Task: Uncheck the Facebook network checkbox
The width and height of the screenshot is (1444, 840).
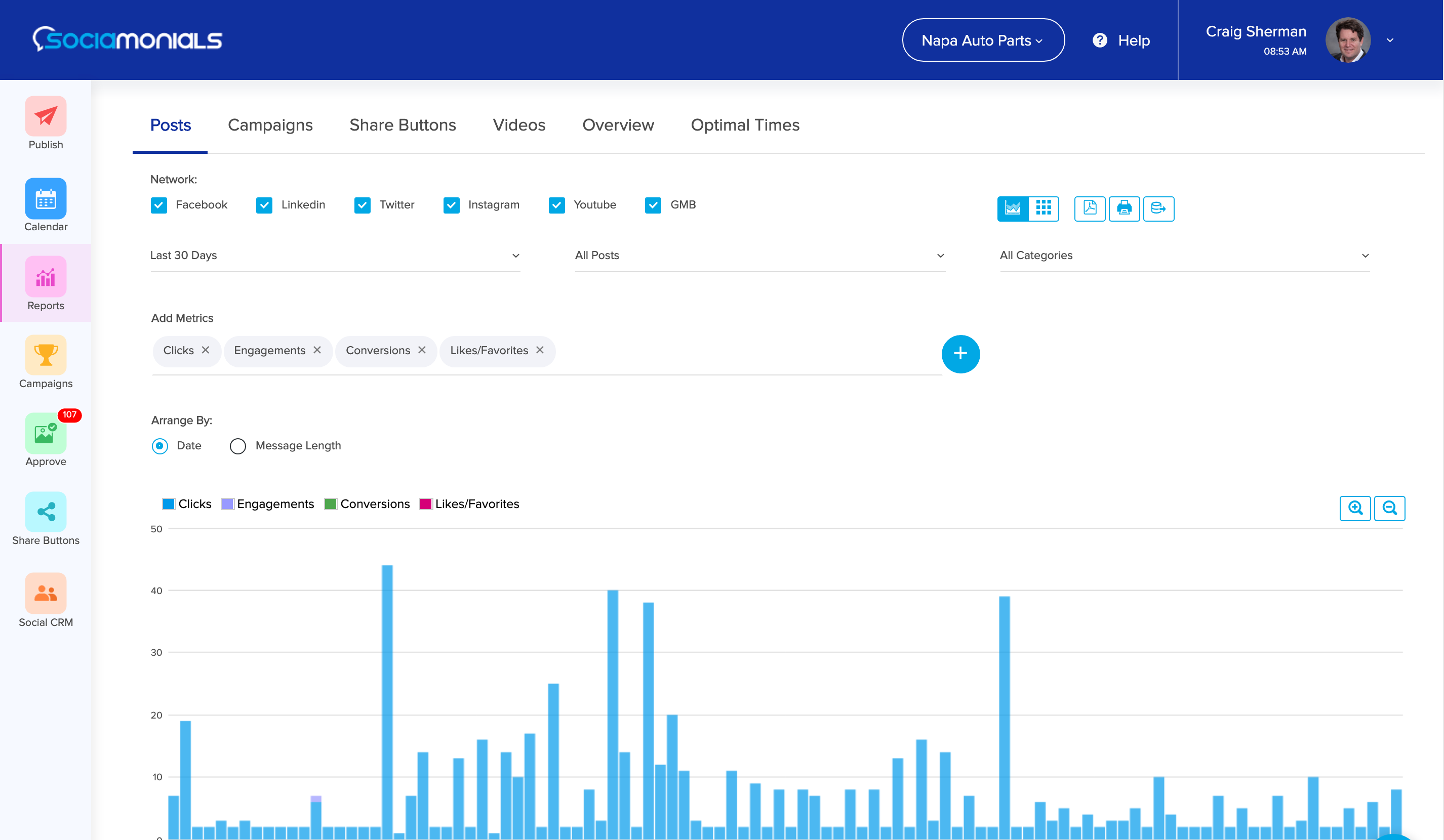Action: coord(158,205)
